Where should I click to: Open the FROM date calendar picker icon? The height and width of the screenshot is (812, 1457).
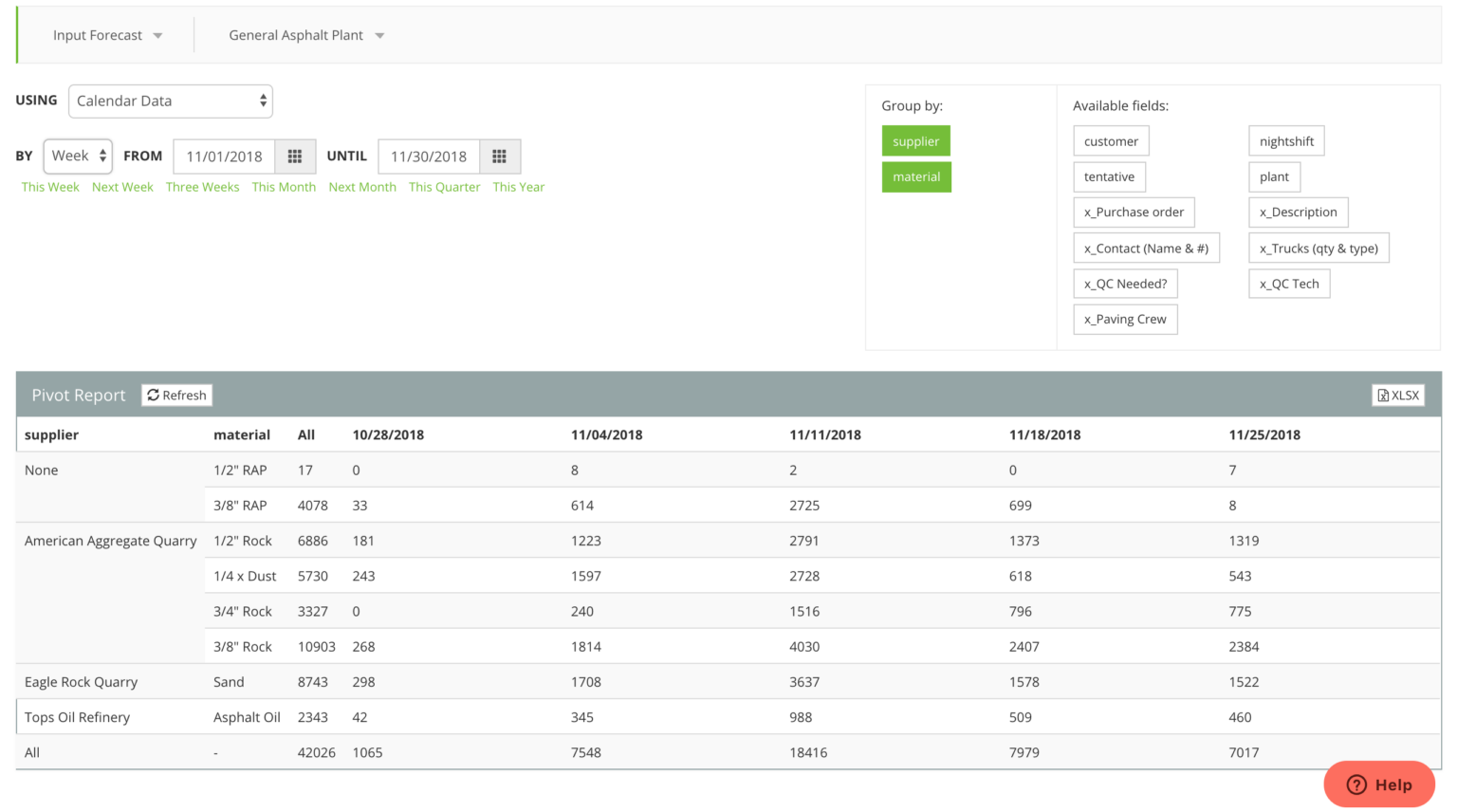(x=295, y=157)
